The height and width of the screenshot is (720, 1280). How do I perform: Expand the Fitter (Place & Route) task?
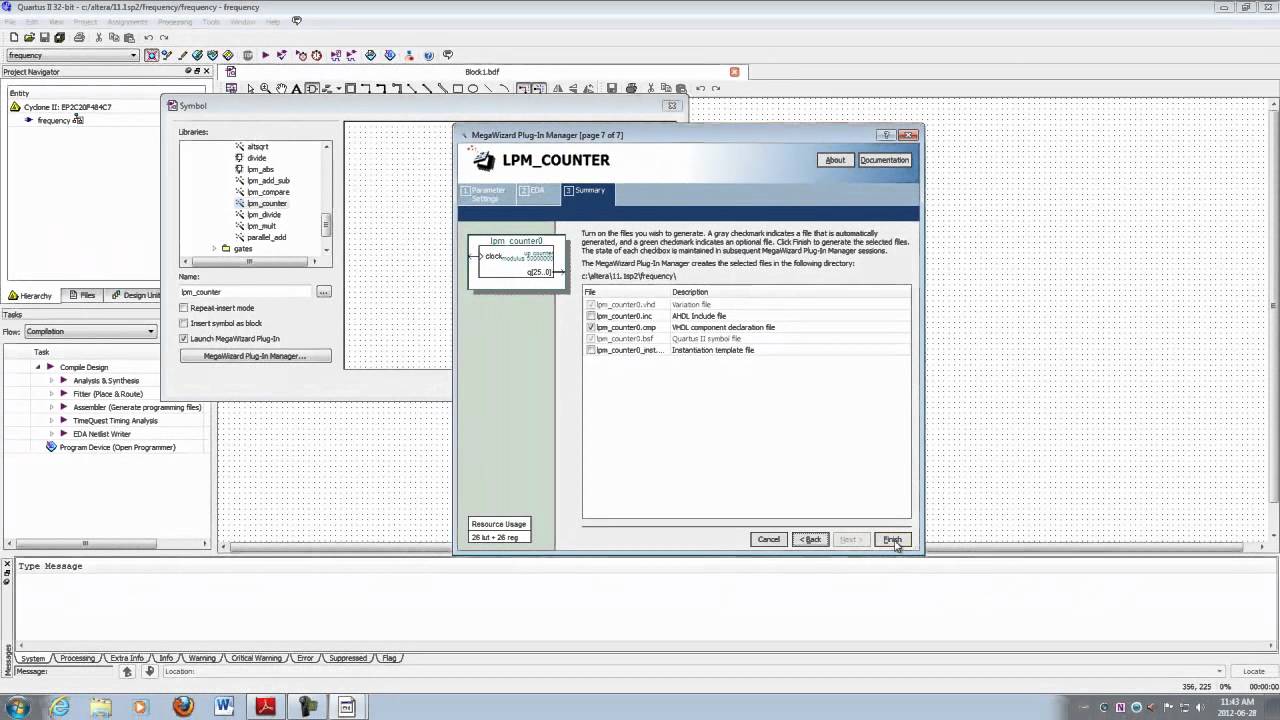[x=52, y=394]
